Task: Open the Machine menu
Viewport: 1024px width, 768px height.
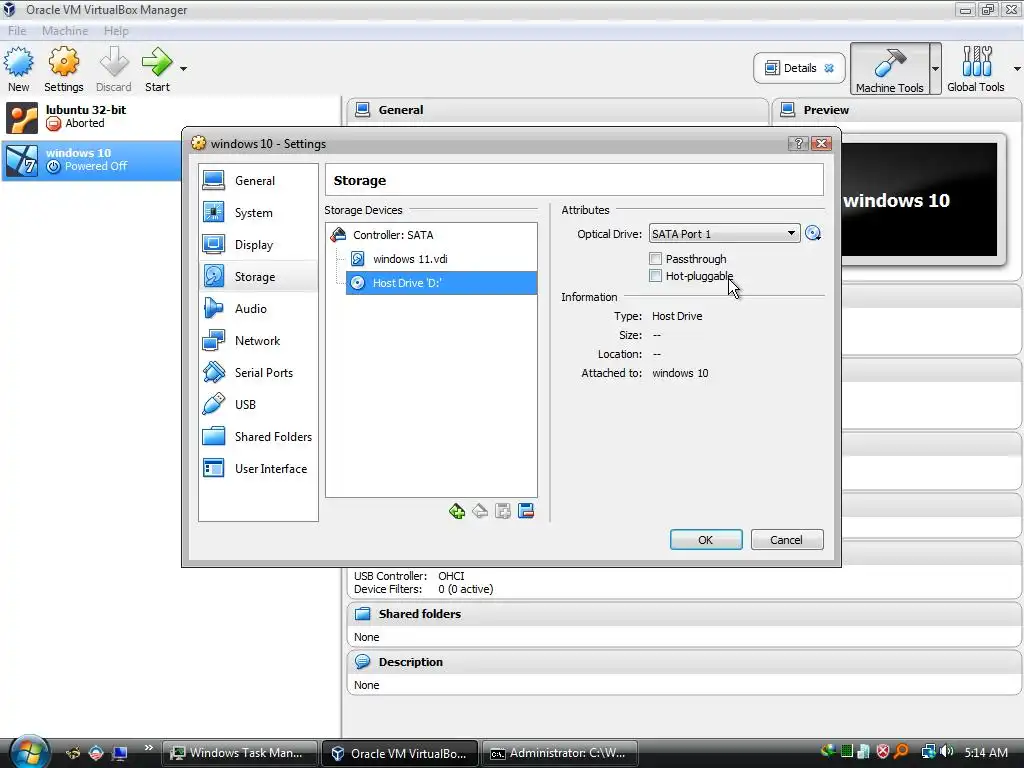Action: pos(65,31)
